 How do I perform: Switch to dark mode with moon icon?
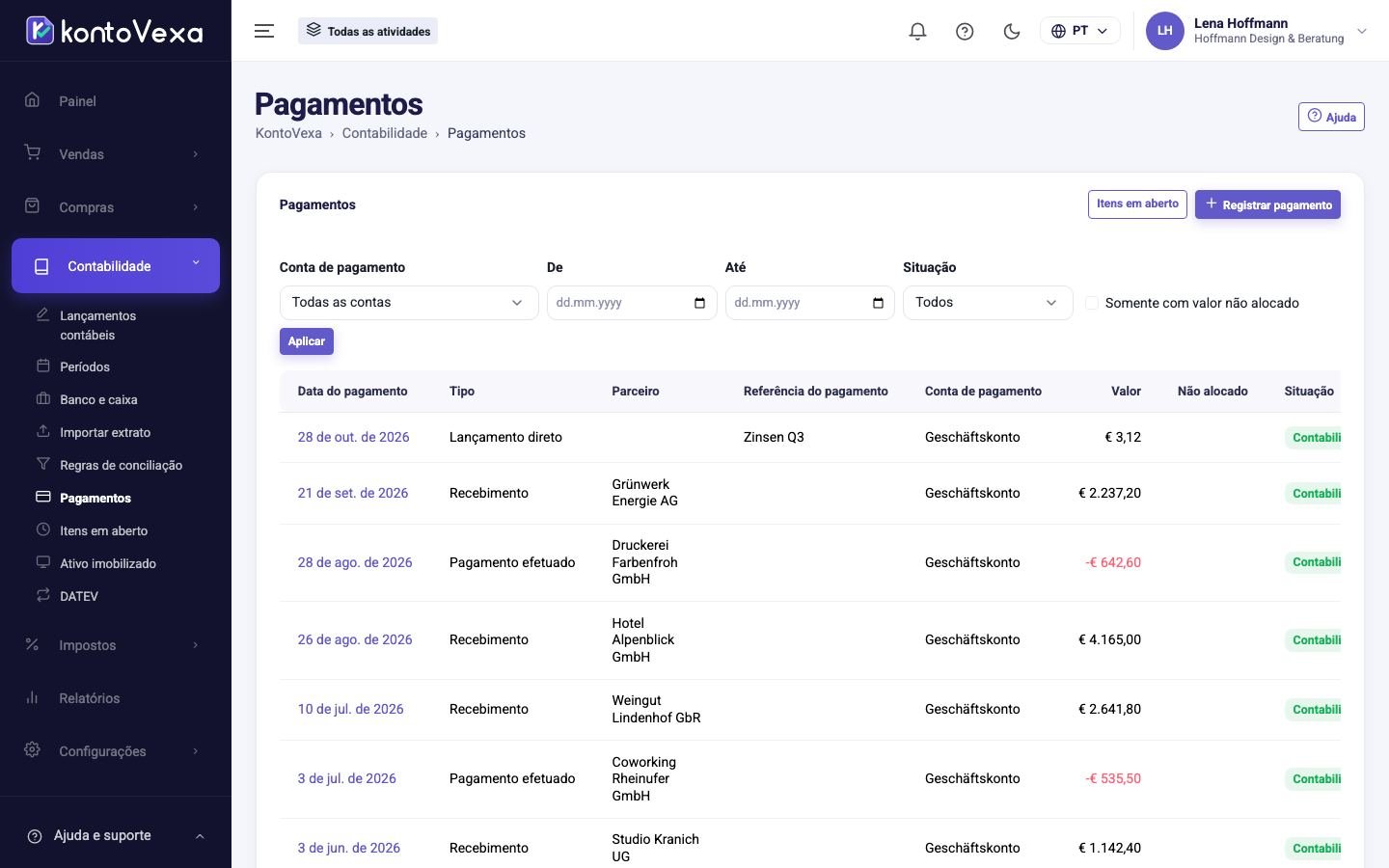click(x=1012, y=31)
